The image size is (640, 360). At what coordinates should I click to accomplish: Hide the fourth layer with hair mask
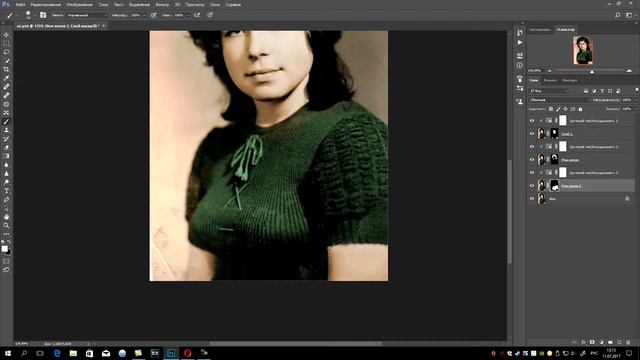pyautogui.click(x=531, y=160)
